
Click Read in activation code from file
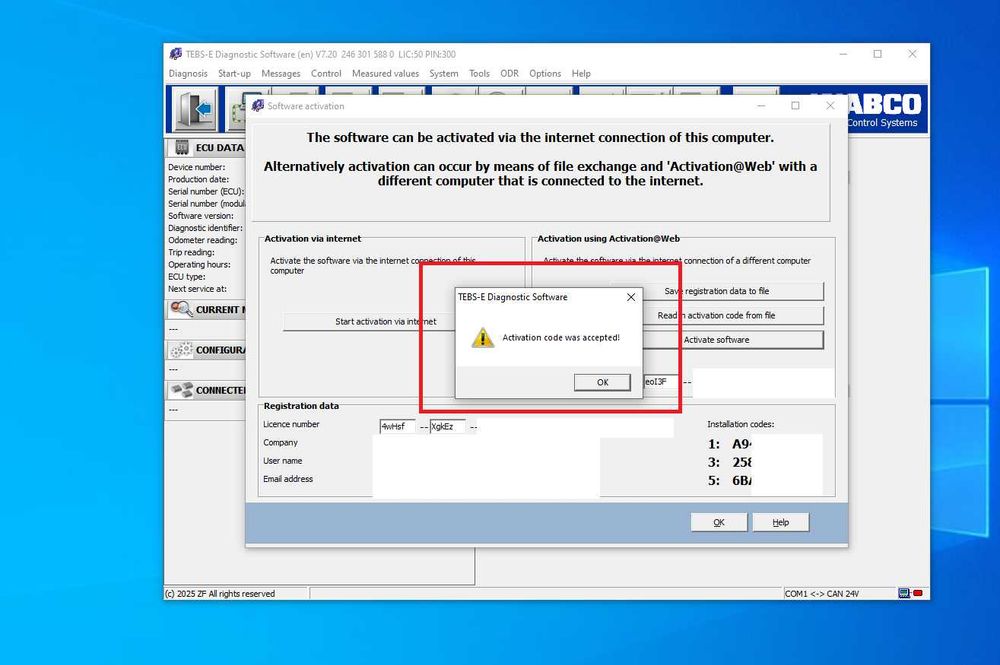[733, 315]
